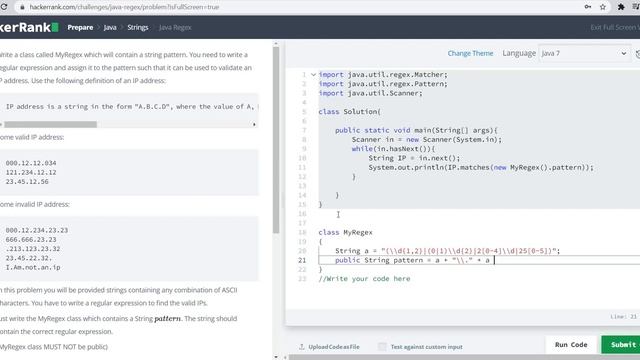Click the padlock site info icon

pos(22,7)
